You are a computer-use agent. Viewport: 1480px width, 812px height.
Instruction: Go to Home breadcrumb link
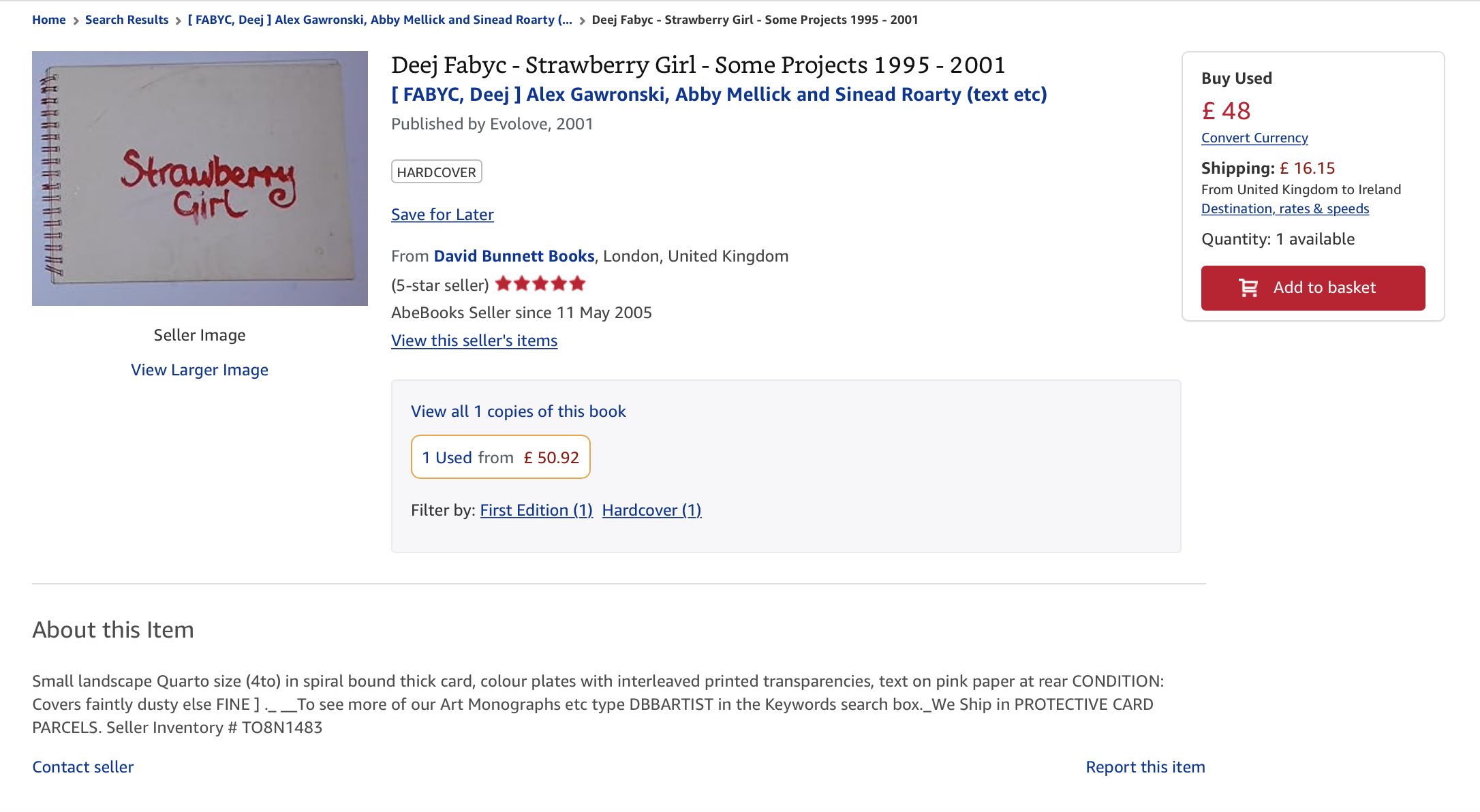click(x=49, y=20)
